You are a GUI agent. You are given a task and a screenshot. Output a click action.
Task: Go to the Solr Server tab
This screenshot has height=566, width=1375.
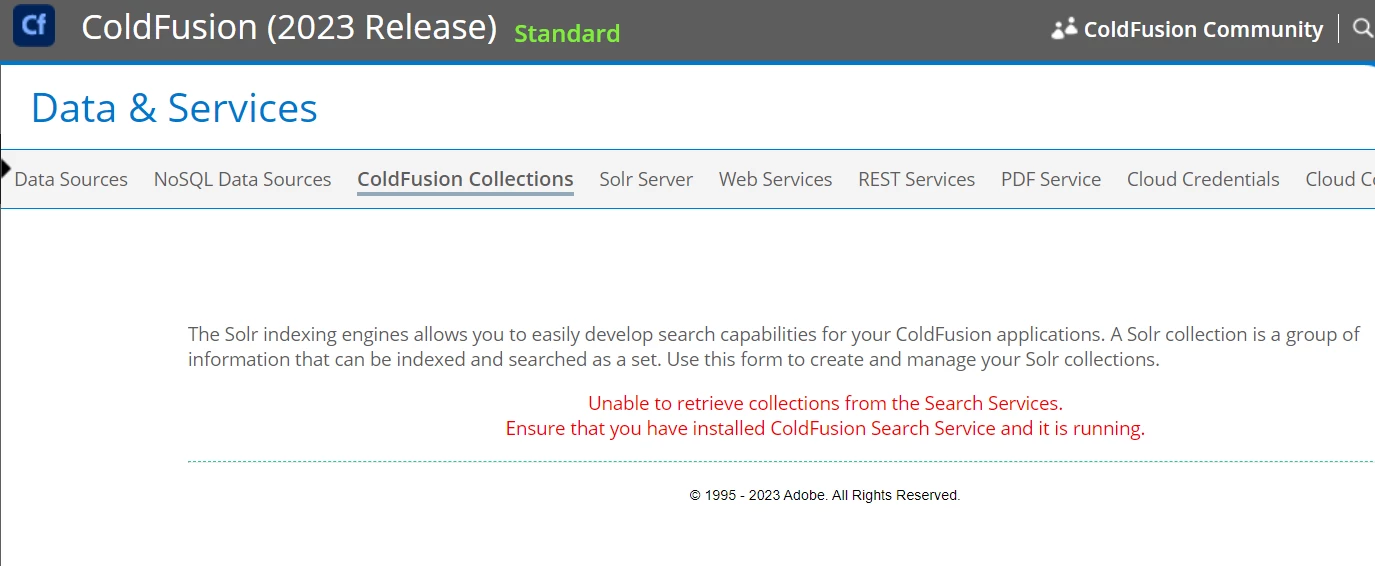(x=646, y=179)
